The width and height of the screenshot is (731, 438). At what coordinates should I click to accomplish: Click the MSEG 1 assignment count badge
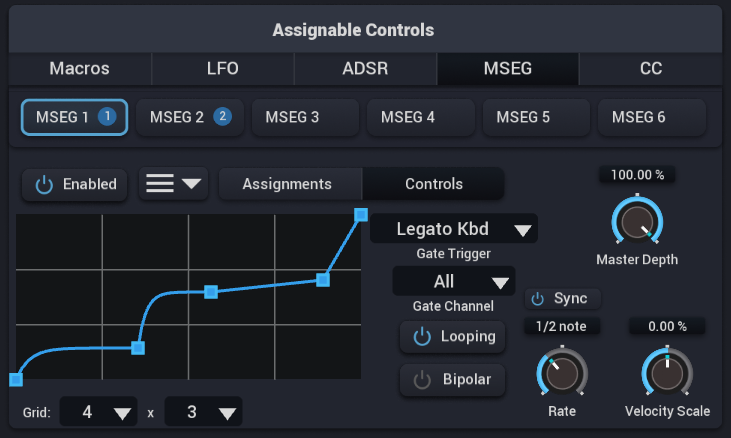point(107,116)
